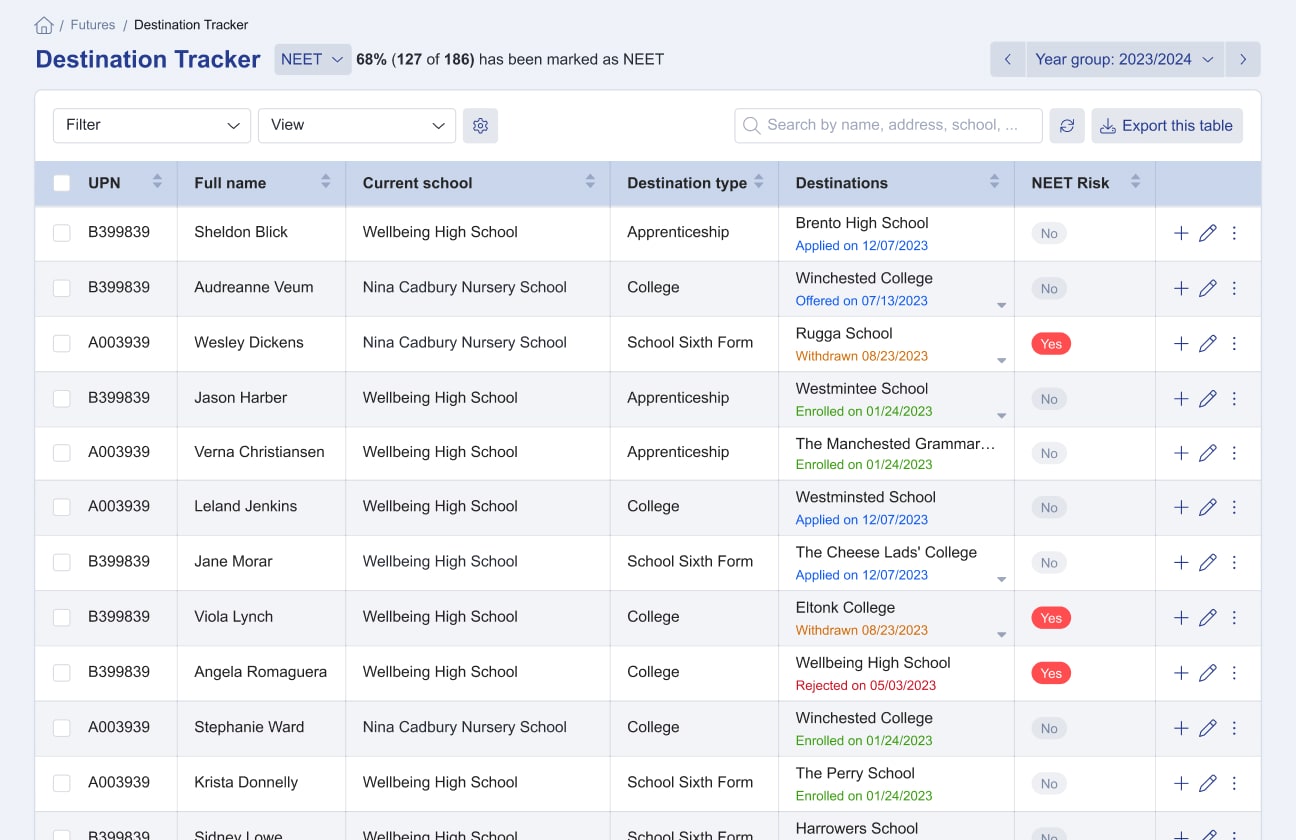Open more options for Sheldon Blick
1296x840 pixels.
[1234, 233]
